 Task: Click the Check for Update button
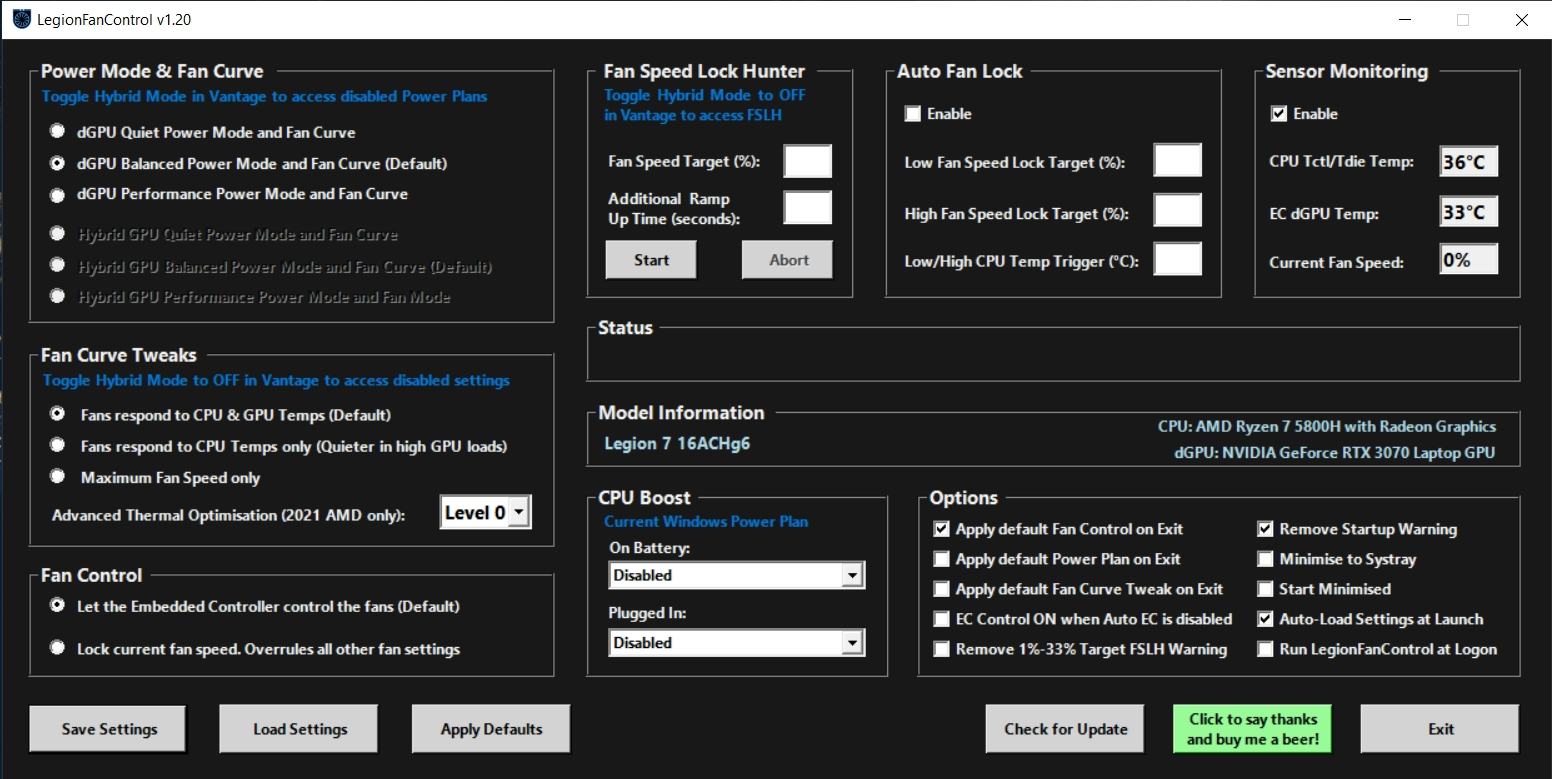point(1066,729)
